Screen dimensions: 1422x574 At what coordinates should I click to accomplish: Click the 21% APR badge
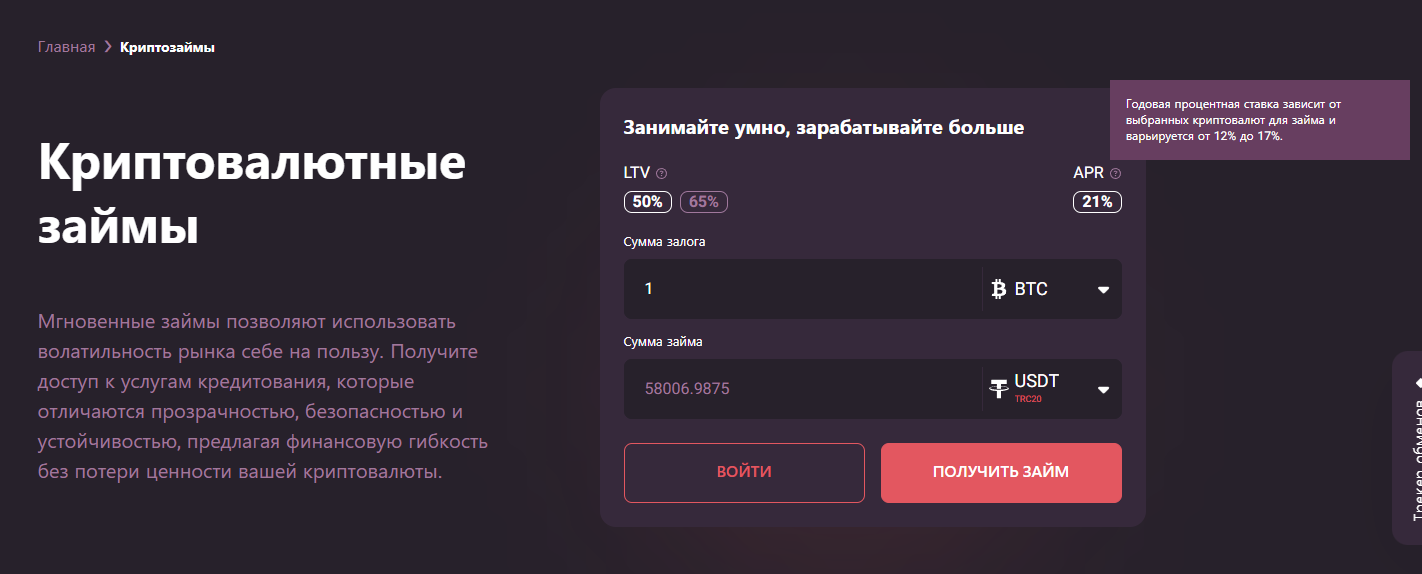(1097, 201)
